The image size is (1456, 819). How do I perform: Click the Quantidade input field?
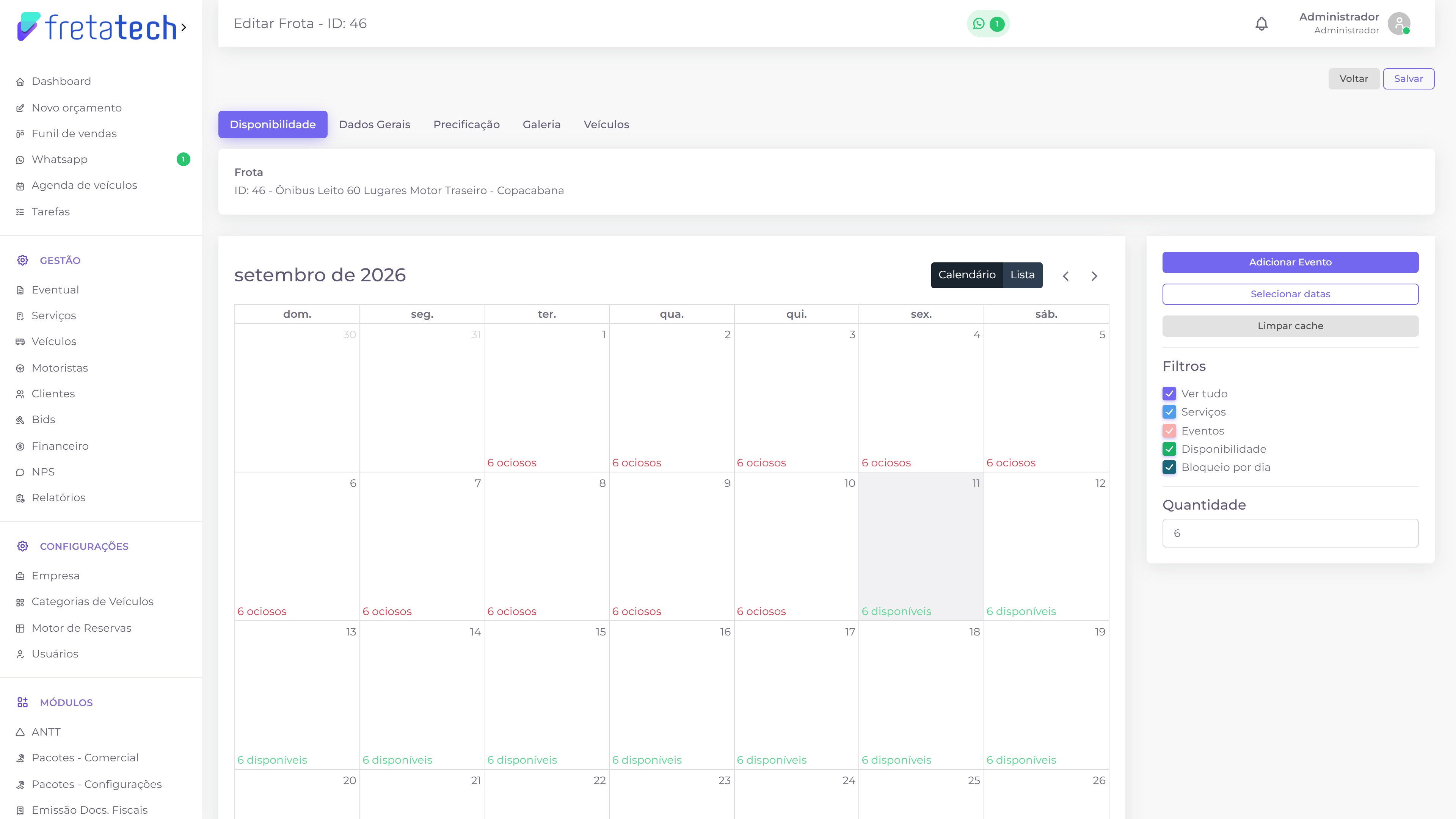(1290, 533)
